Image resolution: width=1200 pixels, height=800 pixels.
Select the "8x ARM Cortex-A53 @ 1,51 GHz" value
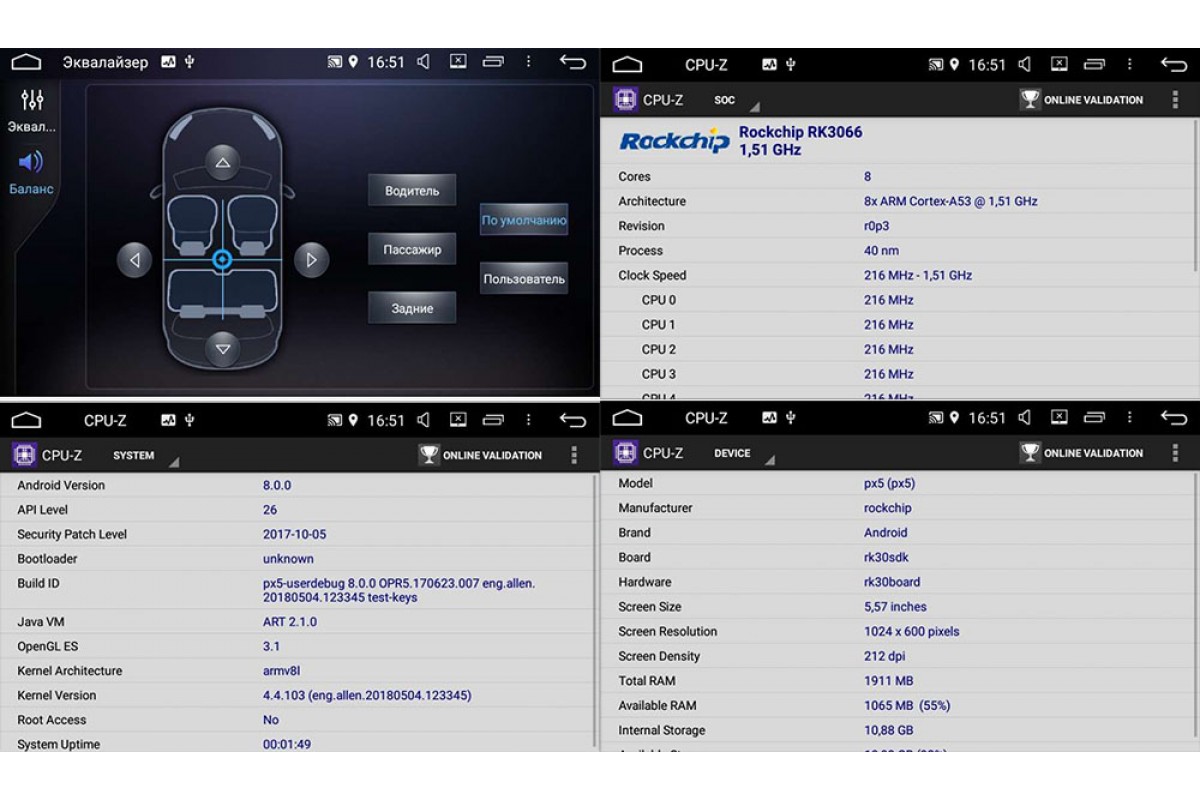point(950,201)
